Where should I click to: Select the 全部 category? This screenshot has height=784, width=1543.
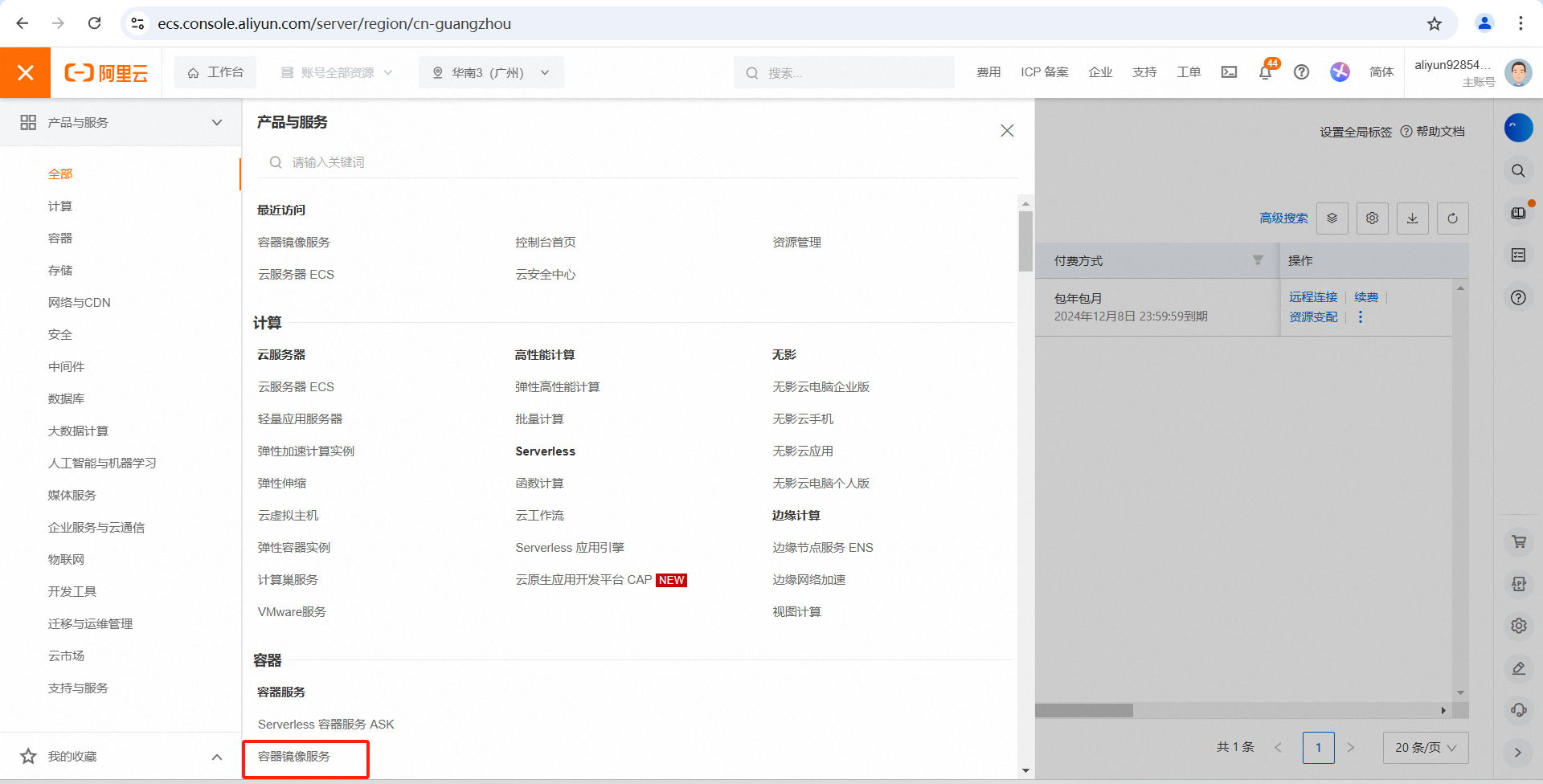click(x=60, y=174)
